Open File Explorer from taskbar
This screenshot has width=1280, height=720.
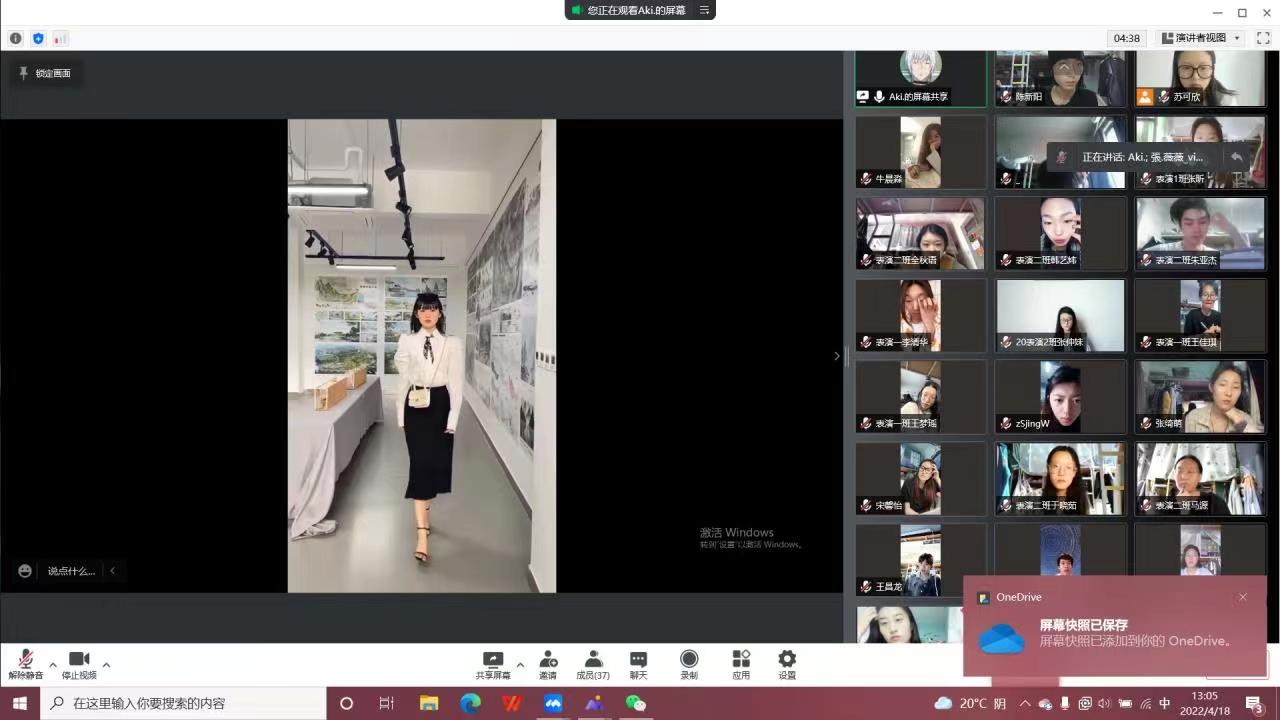pyautogui.click(x=429, y=703)
